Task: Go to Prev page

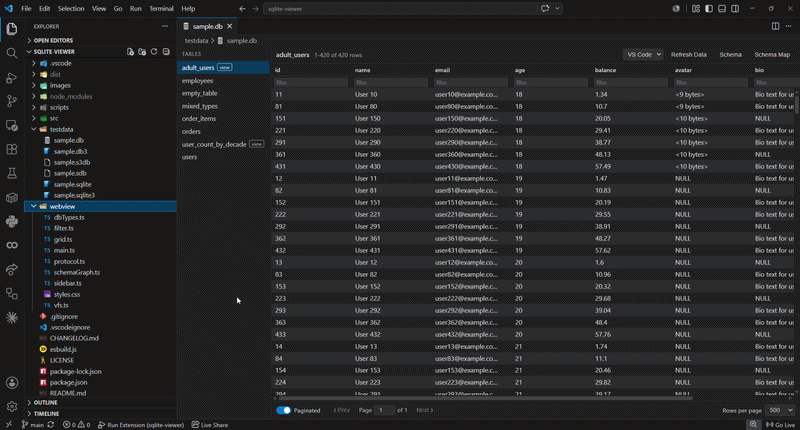Action: click(342, 410)
